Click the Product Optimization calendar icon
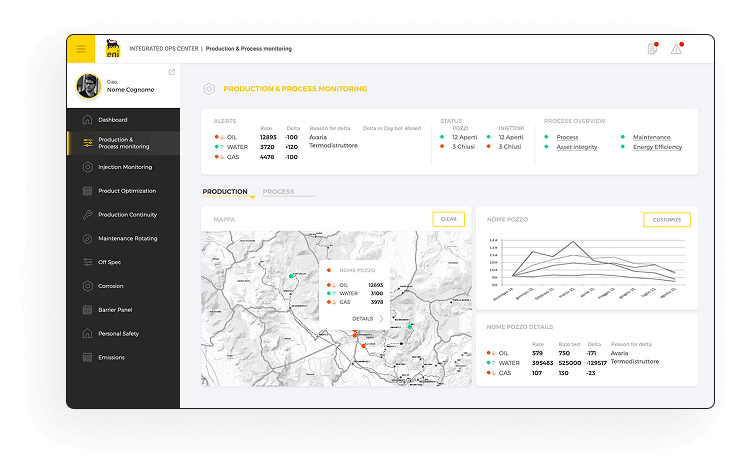The image size is (749, 475). (x=88, y=191)
